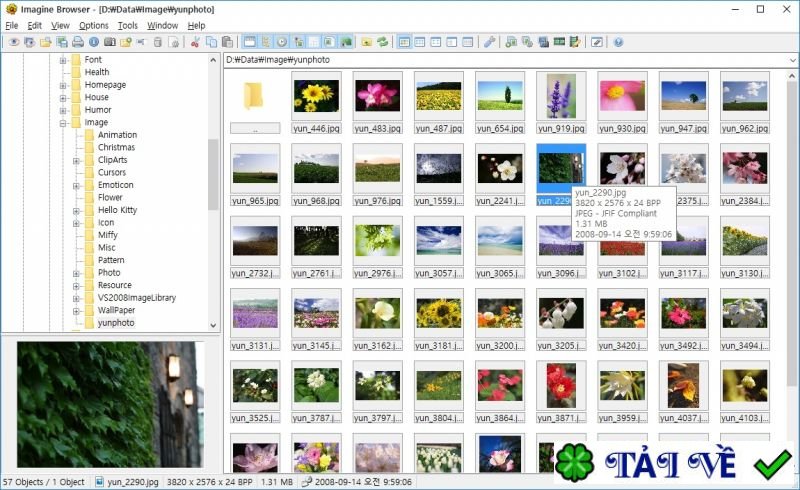Expand the WallPaper subfolder
Screen dimensions: 800x490
pyautogui.click(x=76, y=311)
